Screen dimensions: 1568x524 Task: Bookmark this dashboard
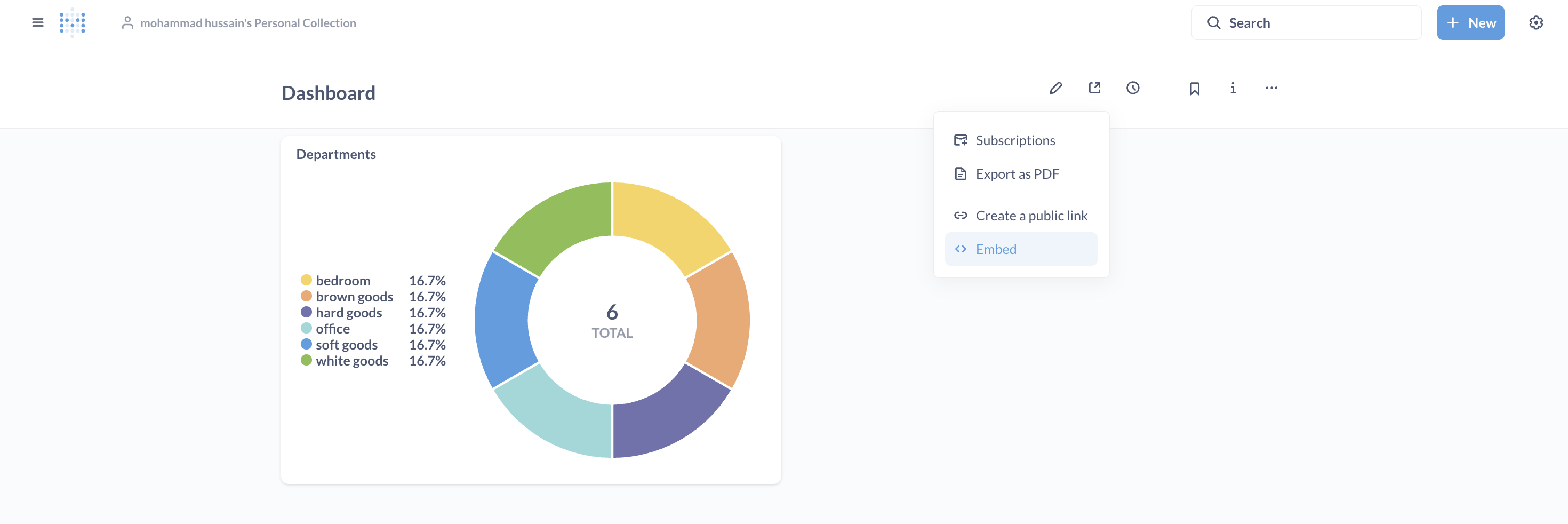point(1194,89)
